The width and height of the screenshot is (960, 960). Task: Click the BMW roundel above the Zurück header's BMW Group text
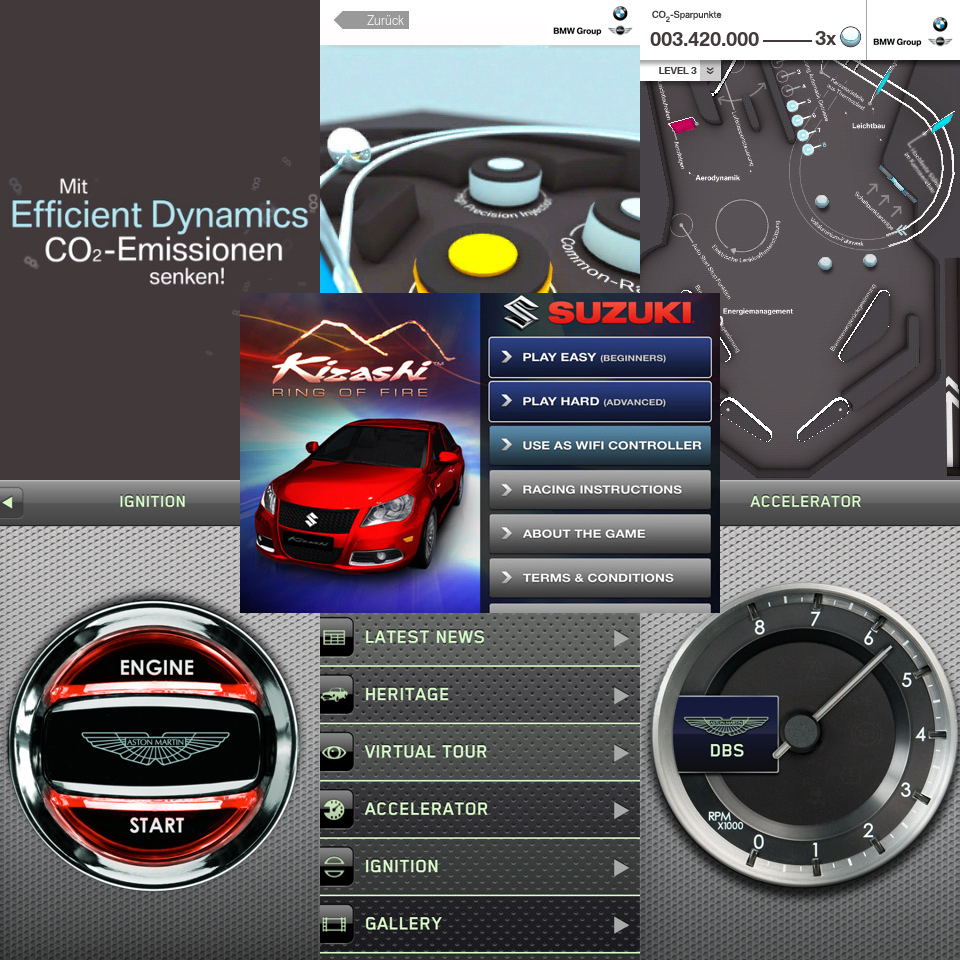[x=620, y=13]
